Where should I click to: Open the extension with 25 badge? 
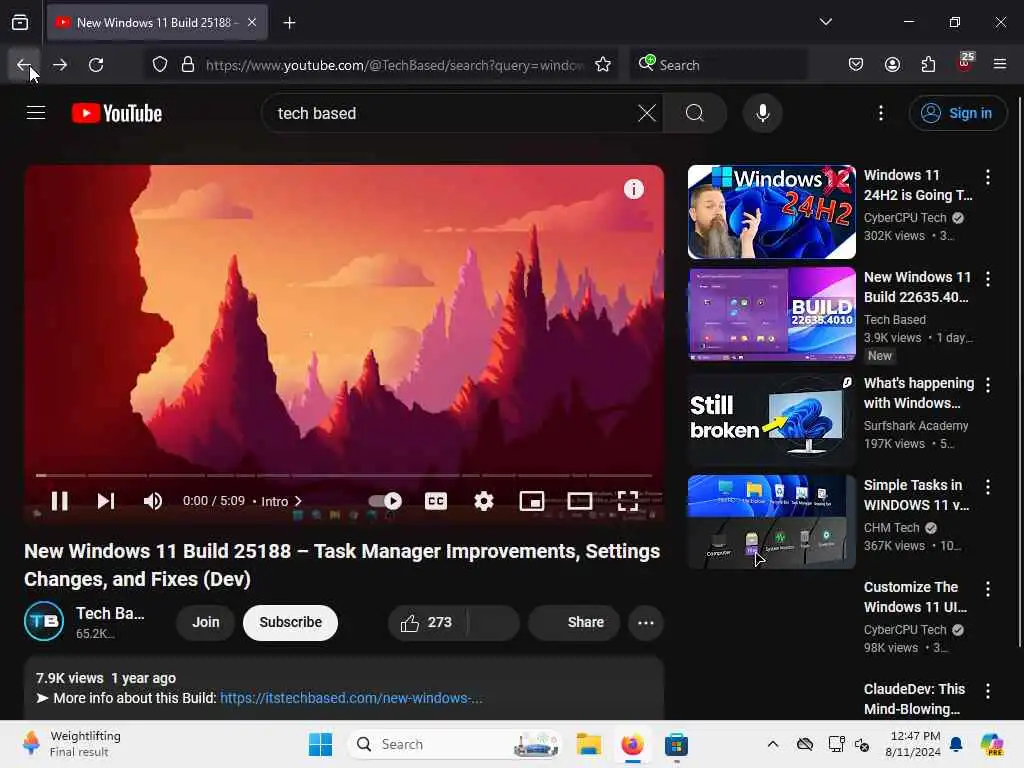(965, 63)
